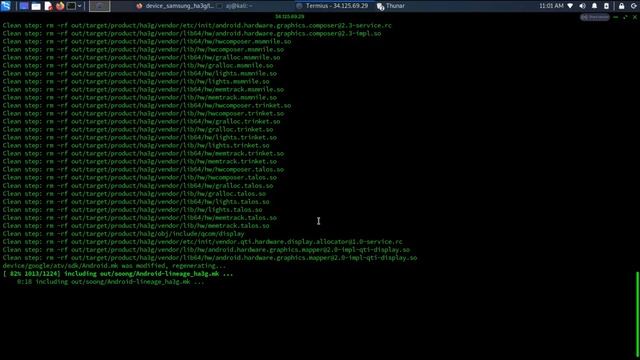Click the obj/include/qcom/display line
Image resolution: width=640 pixels, height=360 pixels.
click(x=123, y=234)
